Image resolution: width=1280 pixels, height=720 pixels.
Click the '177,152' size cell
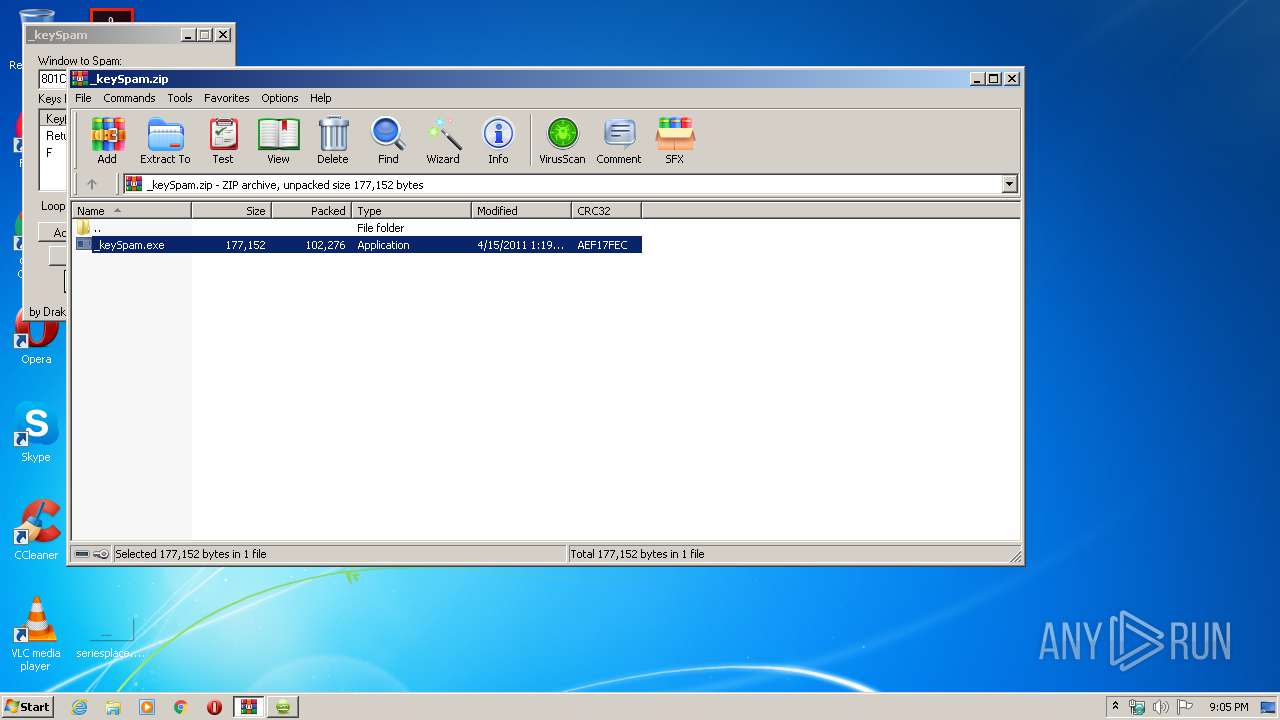(x=245, y=245)
